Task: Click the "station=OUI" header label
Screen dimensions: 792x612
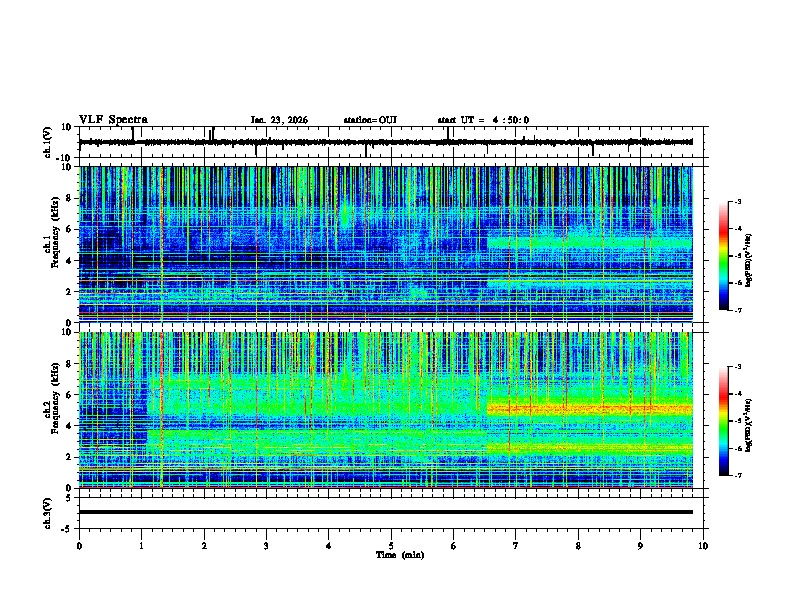Action: 370,120
